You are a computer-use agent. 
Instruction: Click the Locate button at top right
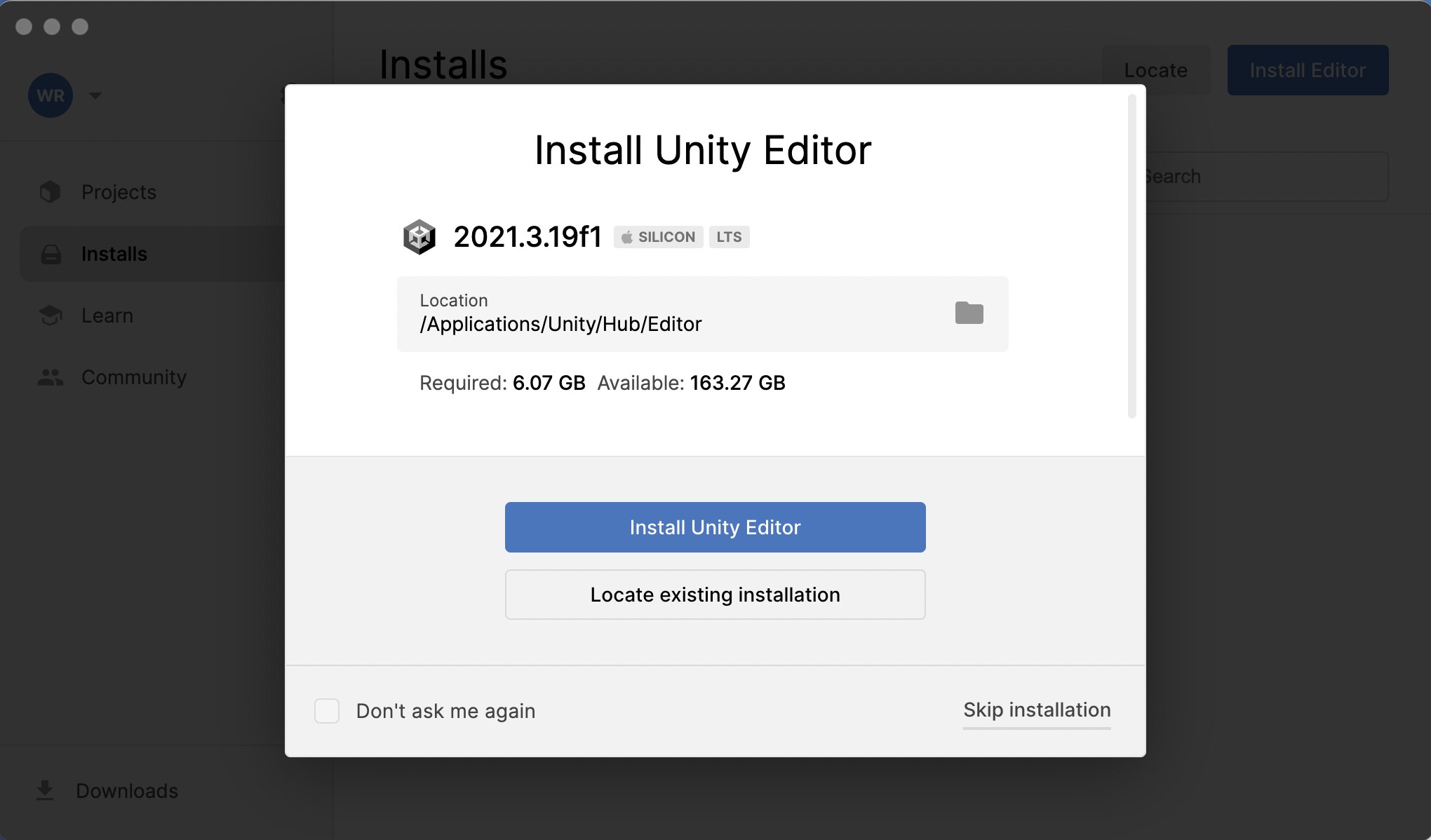(x=1155, y=69)
